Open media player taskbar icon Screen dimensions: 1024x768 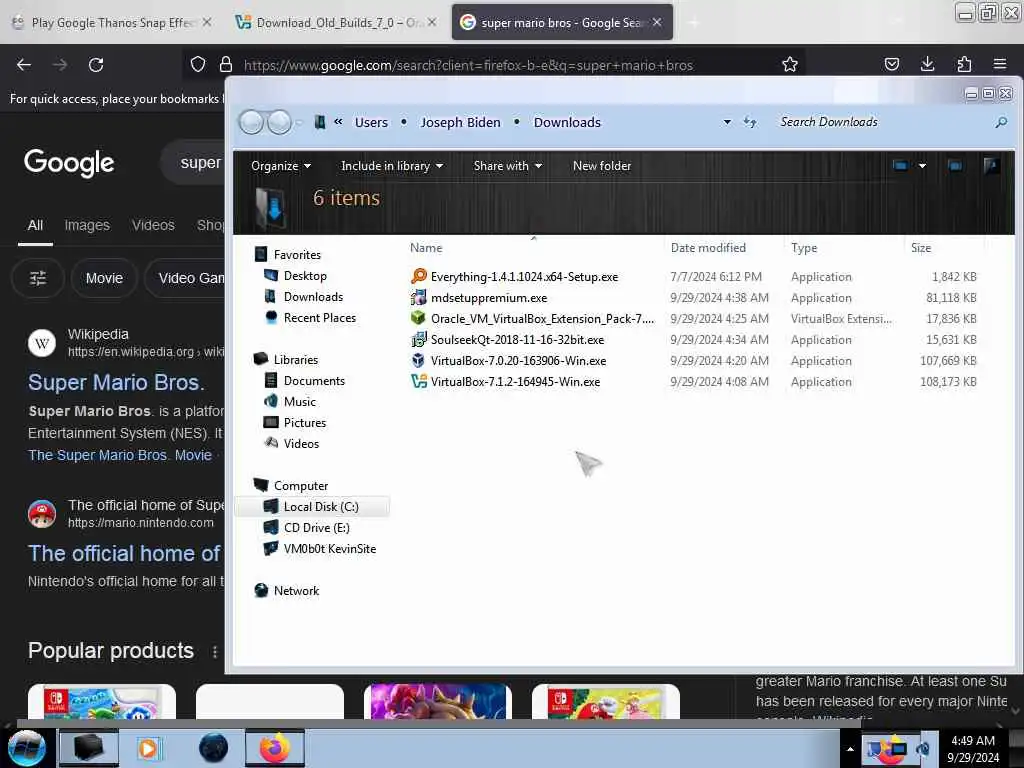tap(148, 748)
